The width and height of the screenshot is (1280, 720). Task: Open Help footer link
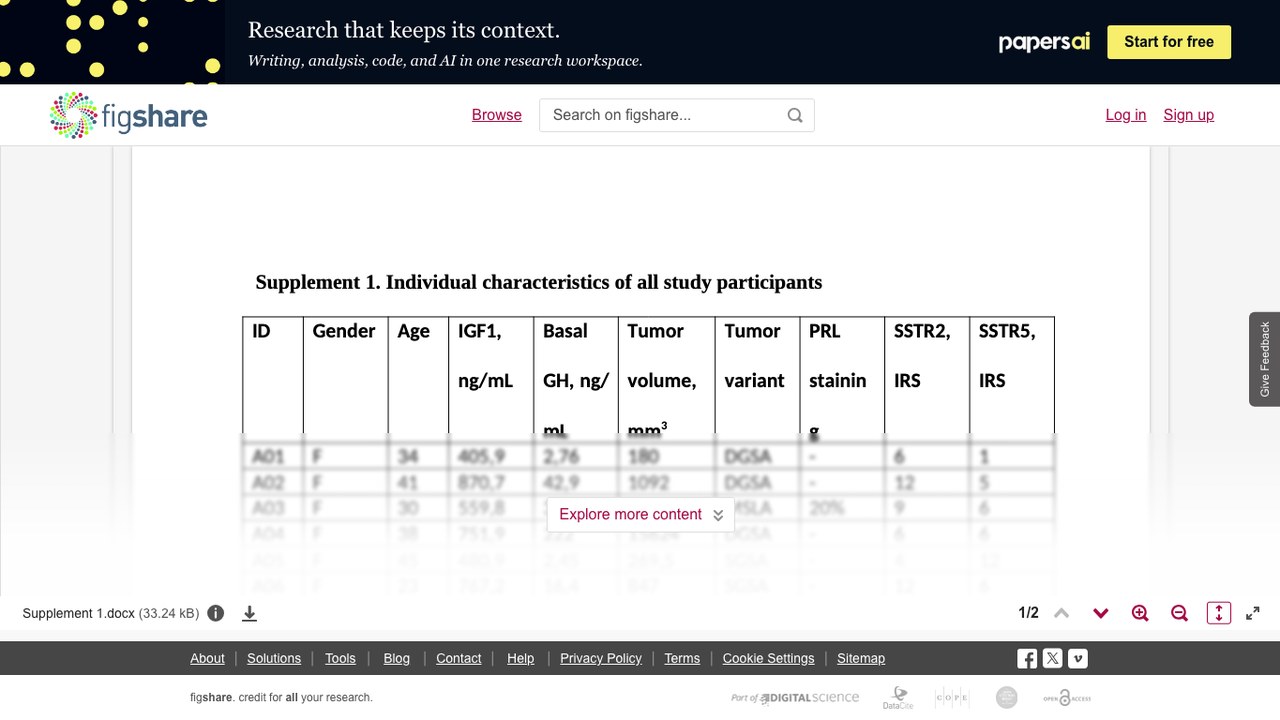pyautogui.click(x=521, y=658)
